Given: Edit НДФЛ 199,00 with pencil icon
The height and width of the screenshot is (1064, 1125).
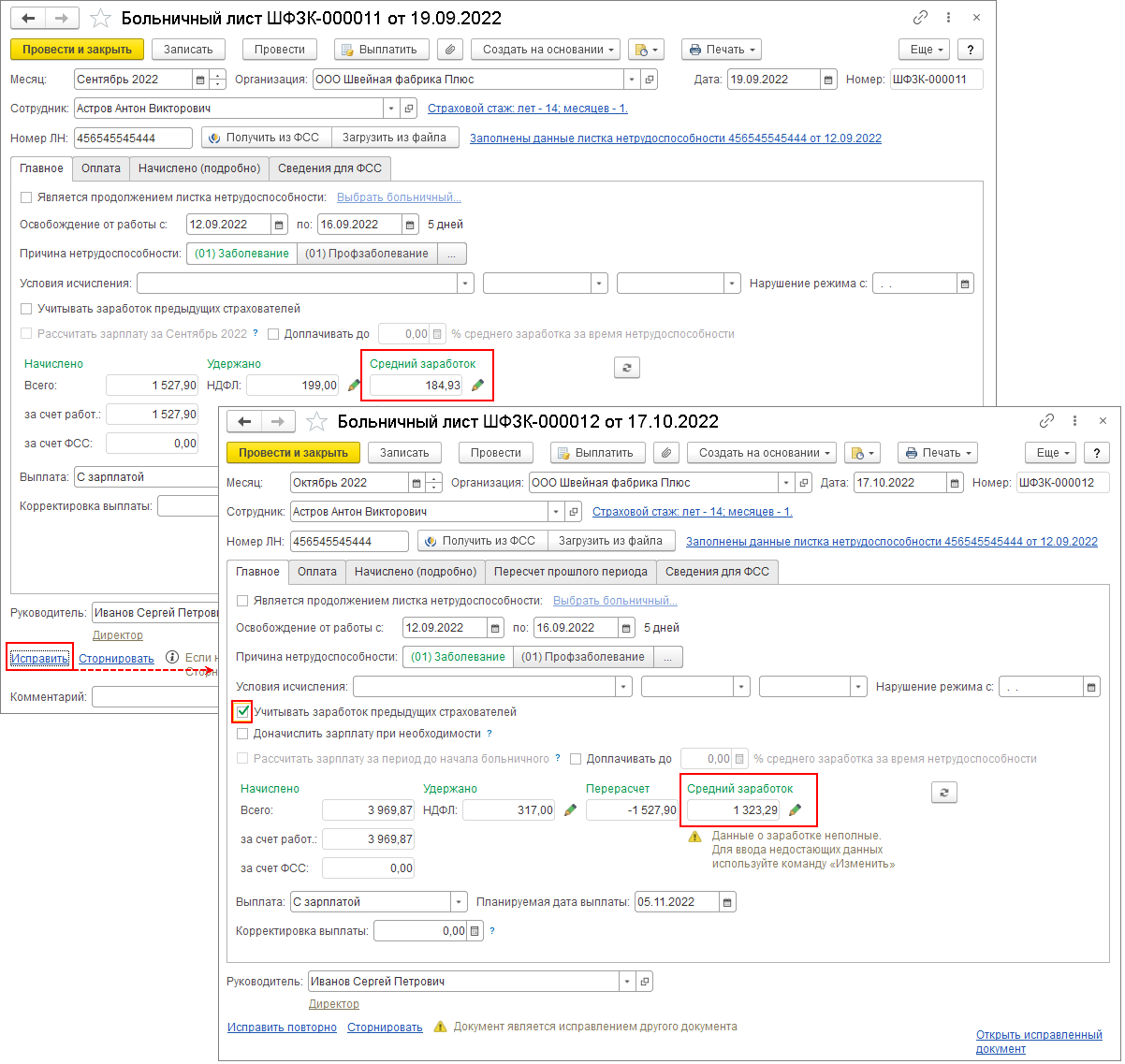Looking at the screenshot, I should (354, 386).
